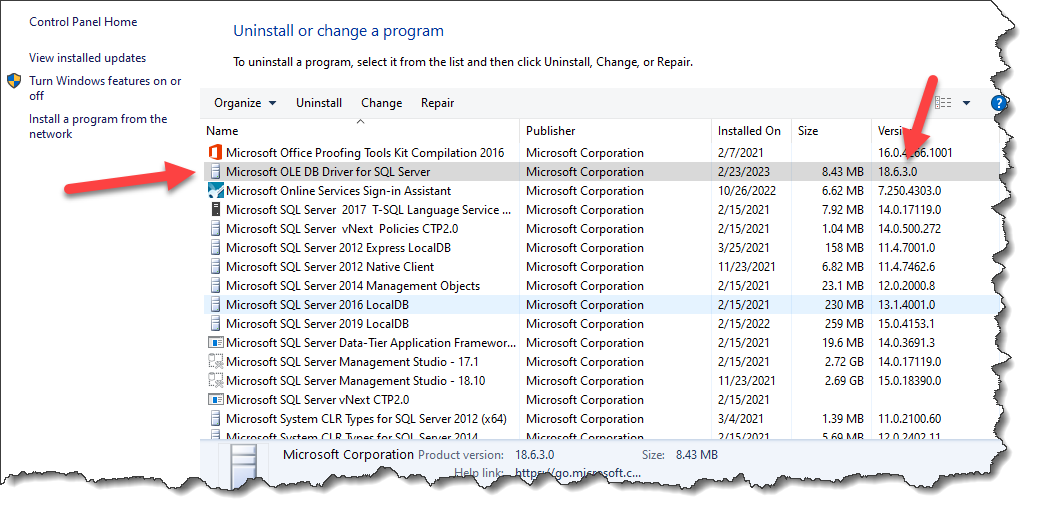
Task: Sort programs by the Installed On column
Action: pyautogui.click(x=748, y=131)
